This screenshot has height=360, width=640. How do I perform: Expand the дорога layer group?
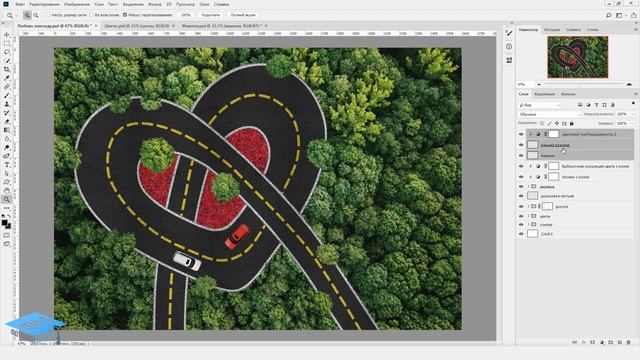click(528, 207)
